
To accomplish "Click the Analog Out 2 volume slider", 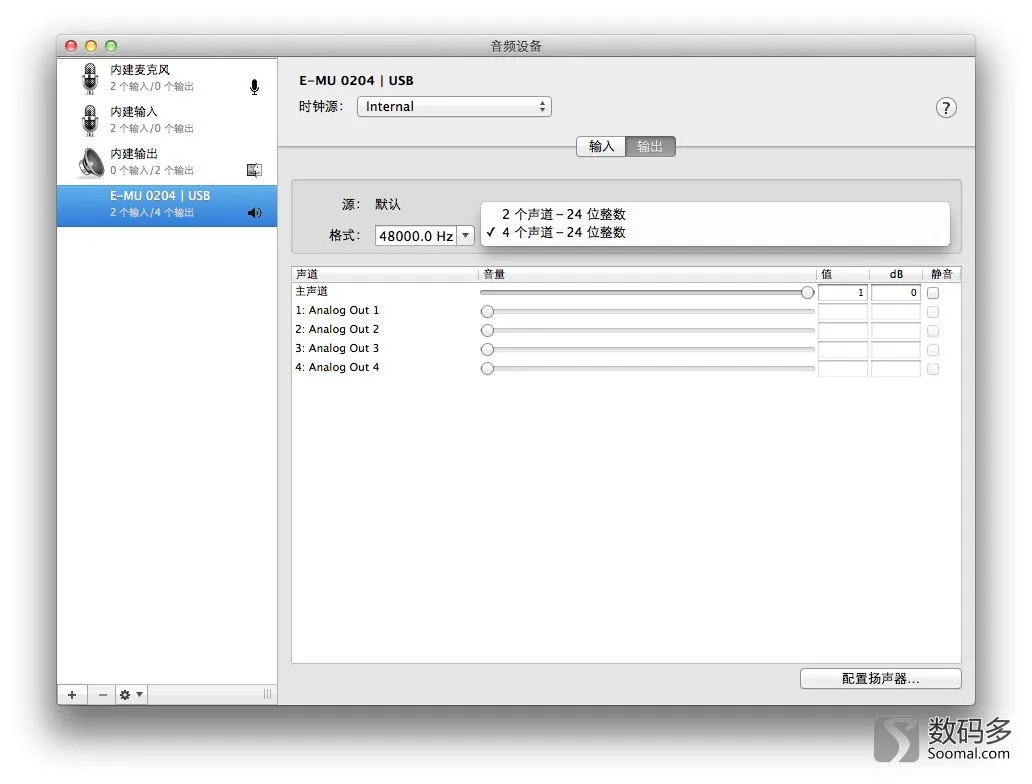I will pyautogui.click(x=648, y=330).
